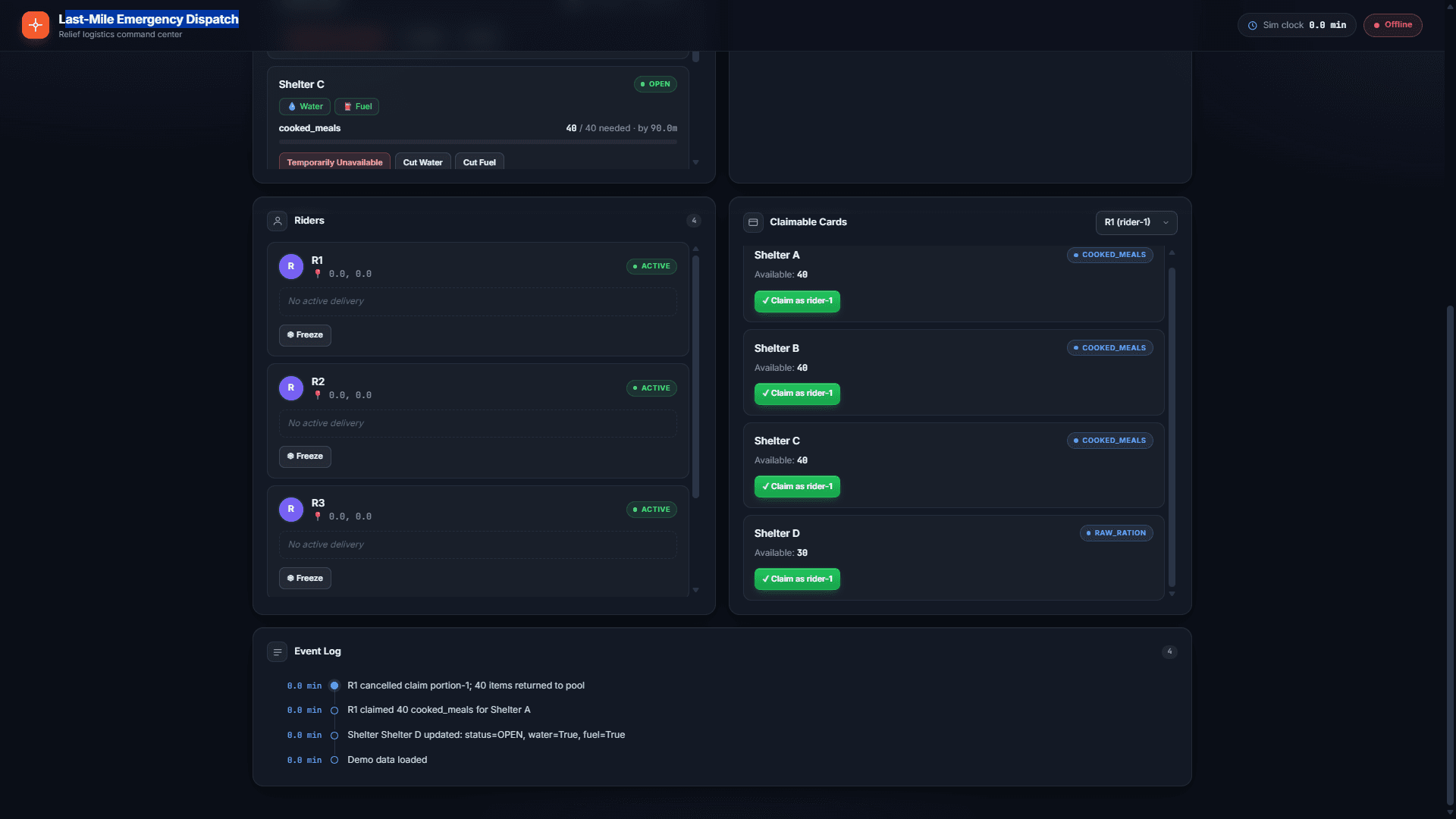Claim Shelter C card as rider-1

point(797,486)
